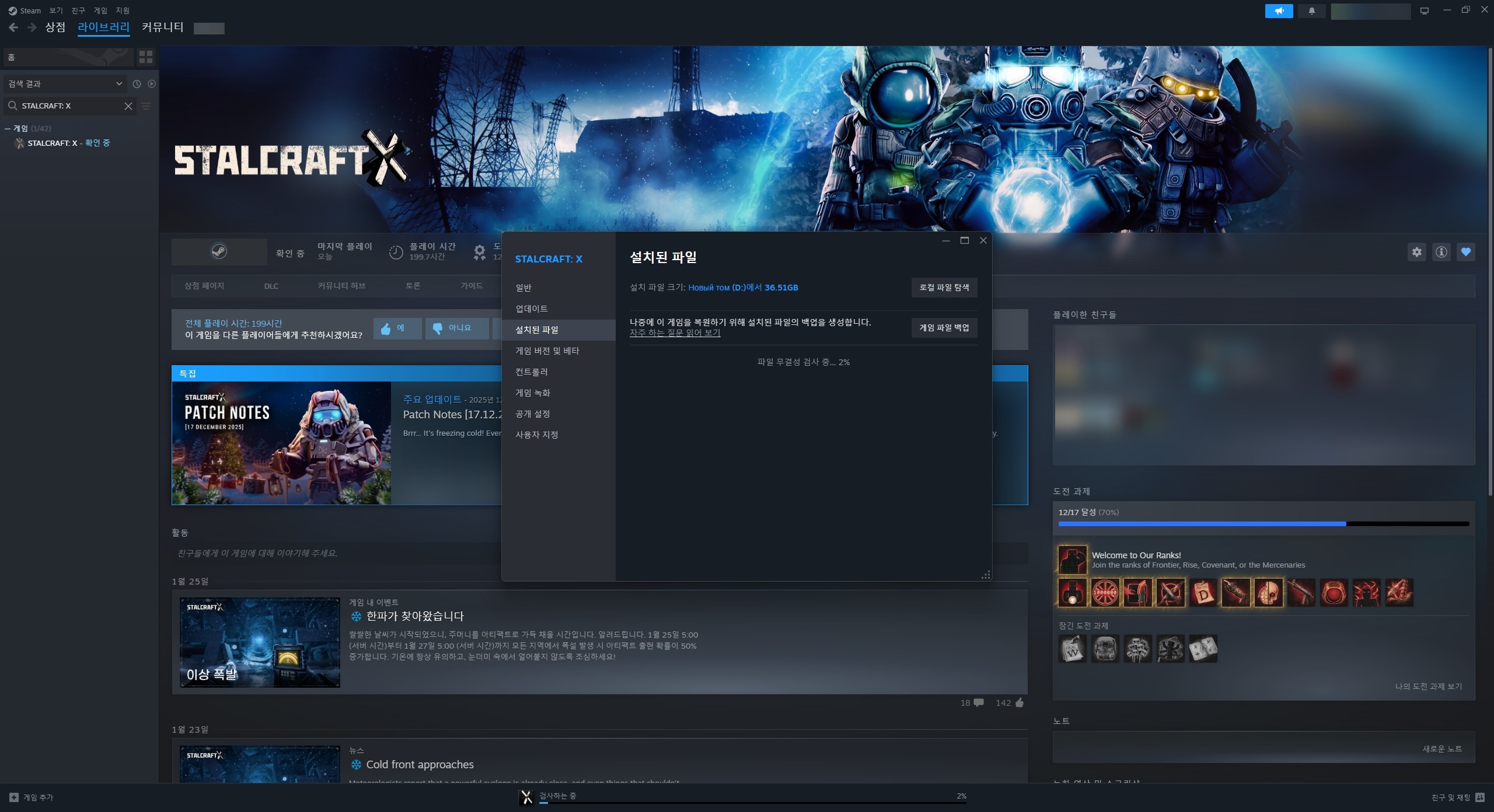Click the clock recent-sort icon
1494x812 pixels.
pos(137,84)
